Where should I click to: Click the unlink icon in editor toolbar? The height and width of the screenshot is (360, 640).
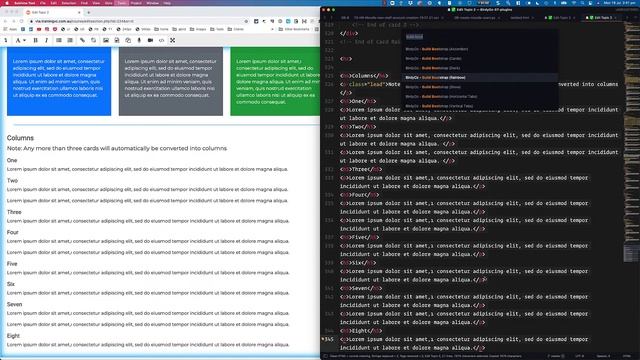click(x=93, y=40)
